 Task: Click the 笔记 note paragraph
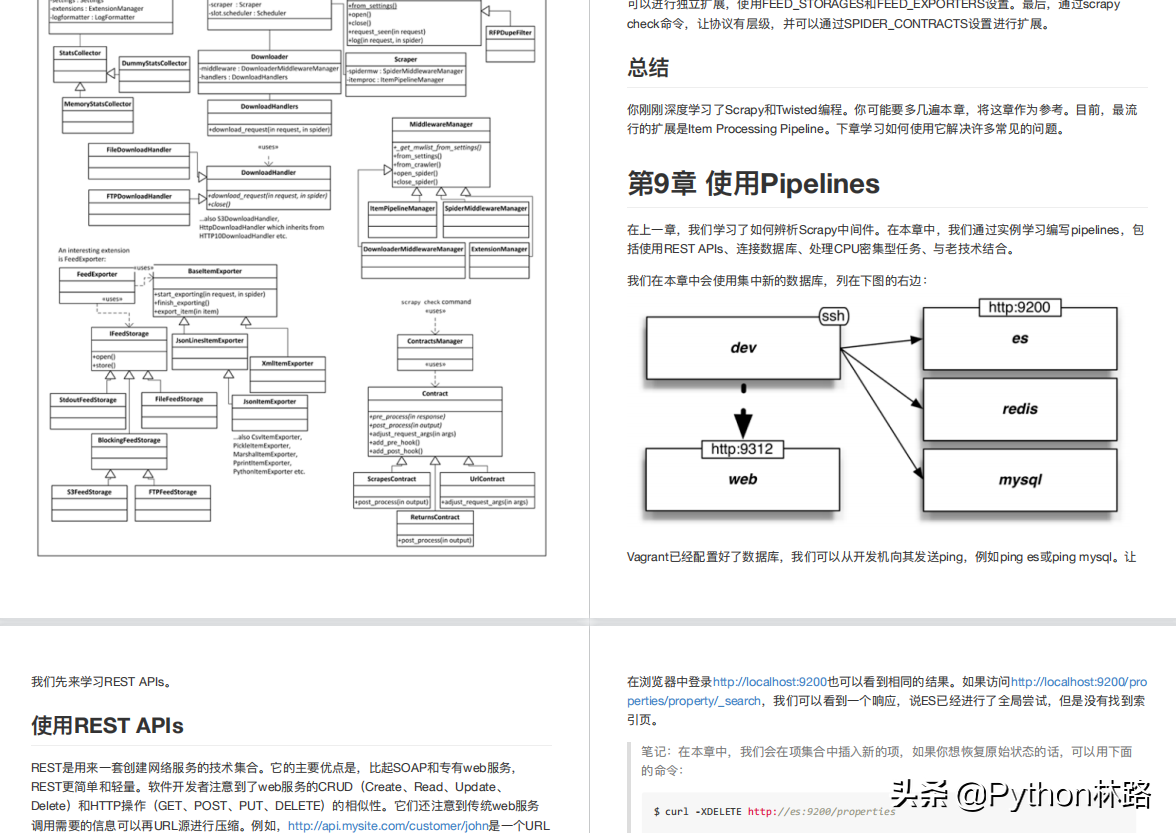point(886,761)
